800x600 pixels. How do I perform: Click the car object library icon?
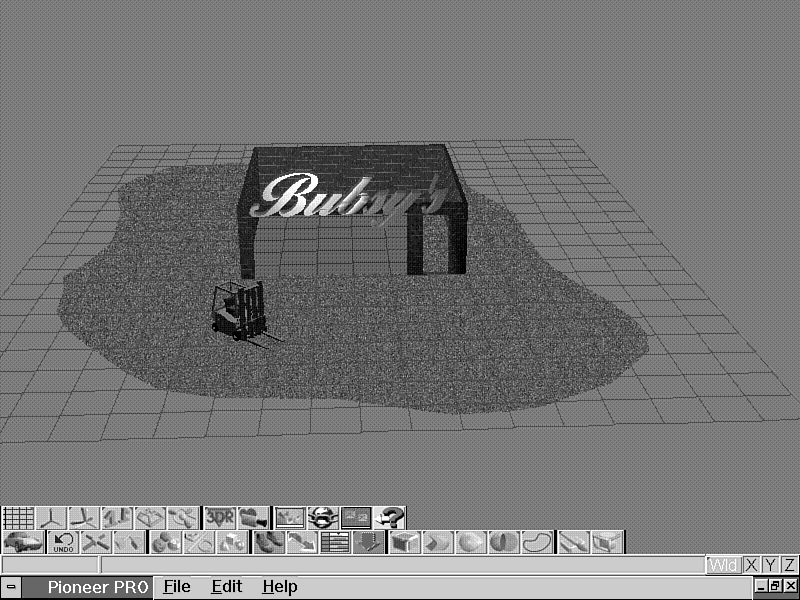pyautogui.click(x=22, y=543)
